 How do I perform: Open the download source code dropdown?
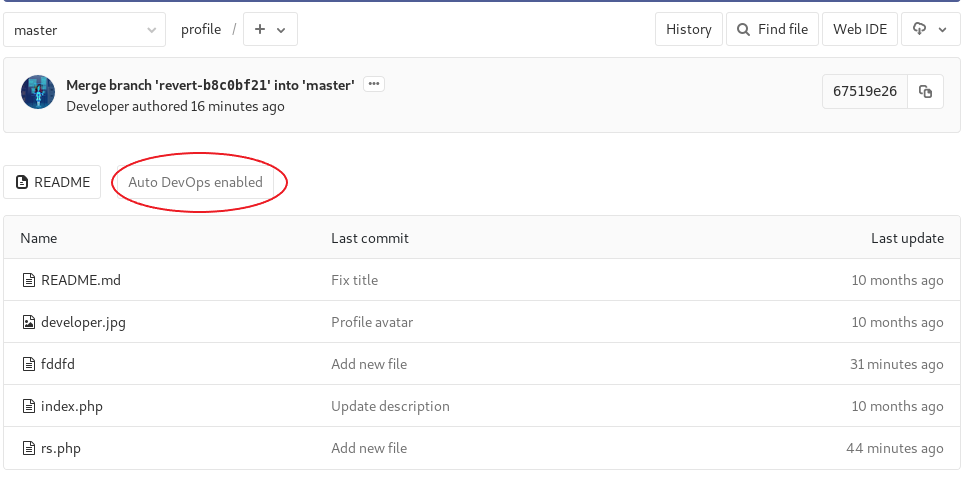(x=930, y=30)
